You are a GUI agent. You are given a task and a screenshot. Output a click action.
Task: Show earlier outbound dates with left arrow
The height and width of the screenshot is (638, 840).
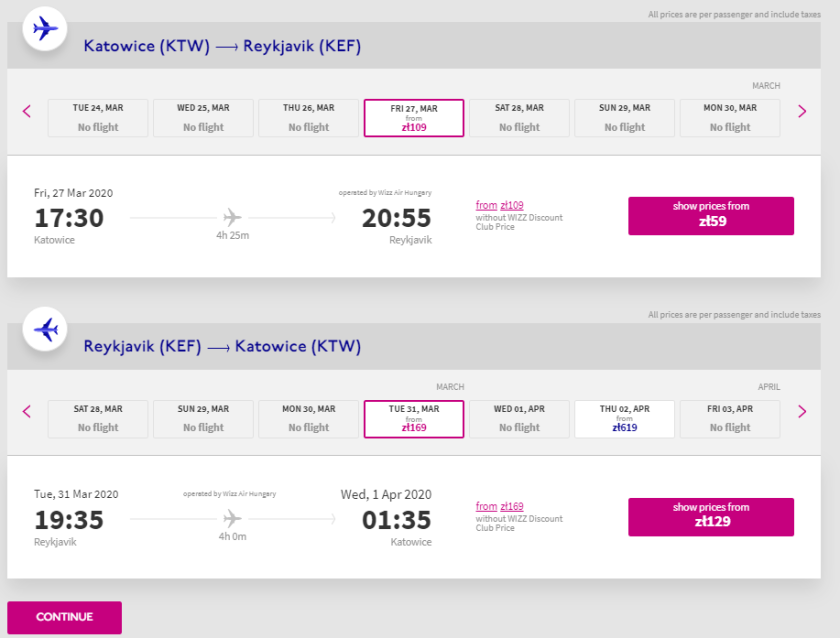coord(27,111)
